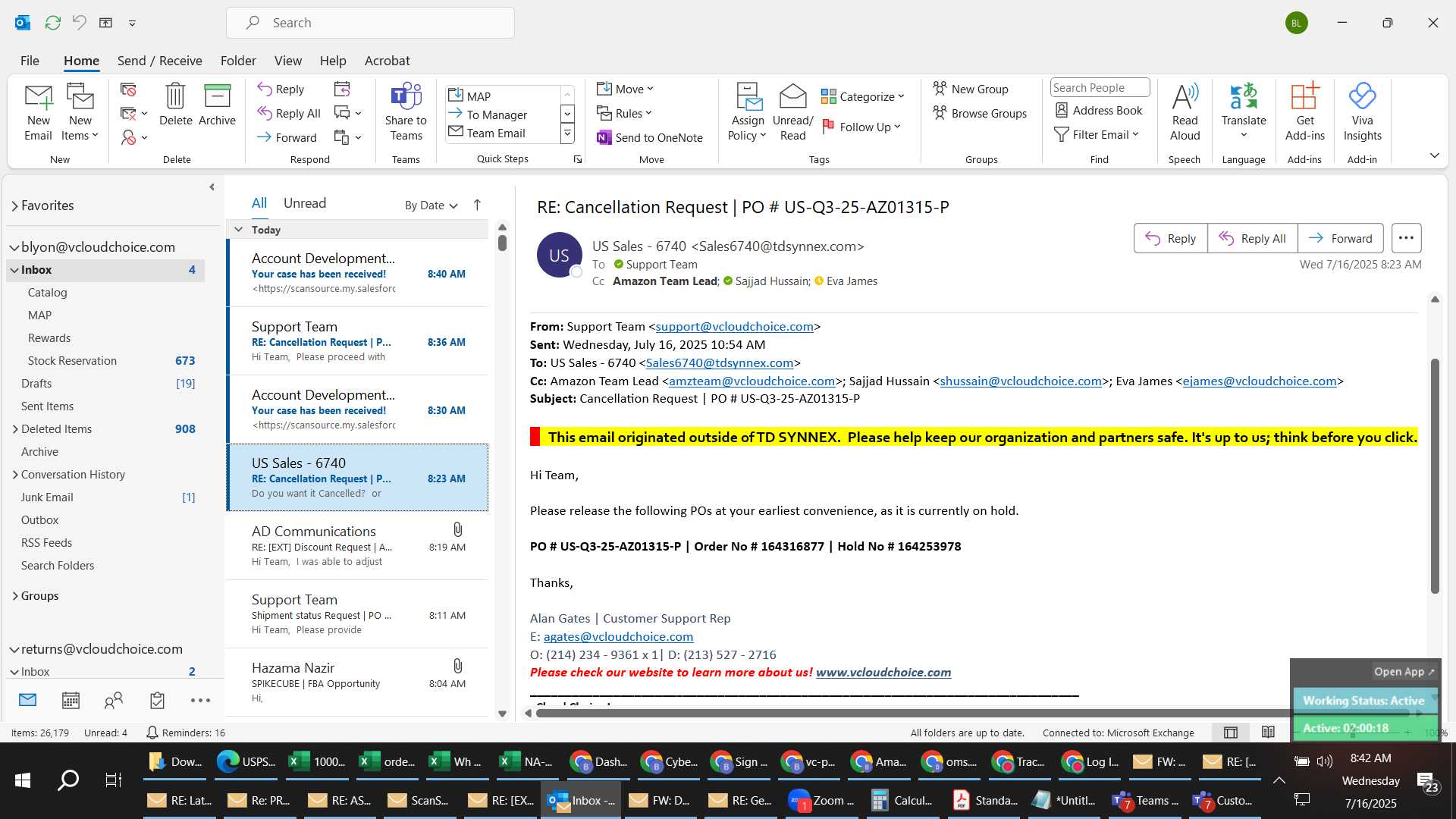
Task: Click the Search box at top
Action: tap(370, 23)
